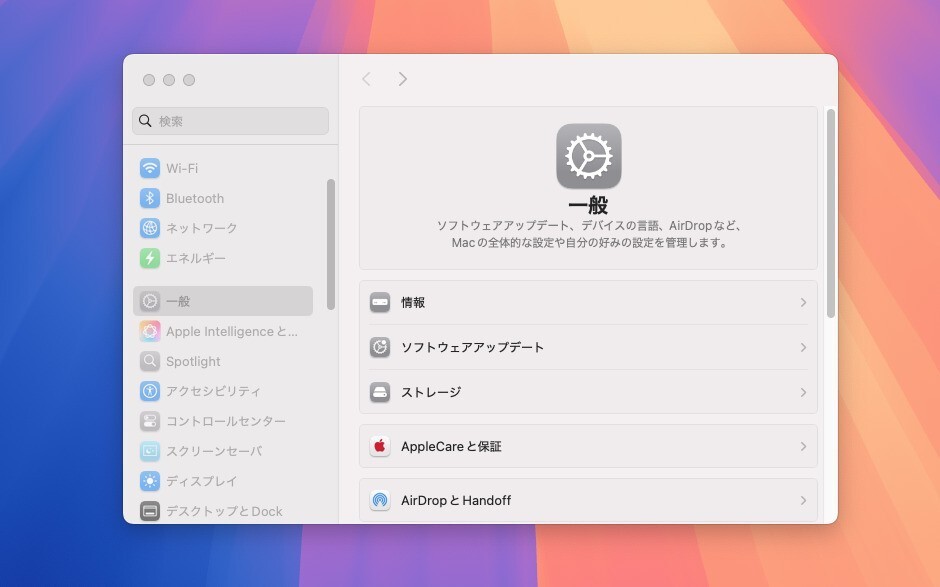The height and width of the screenshot is (587, 940).
Task: Go forward with the right arrow
Action: [403, 79]
